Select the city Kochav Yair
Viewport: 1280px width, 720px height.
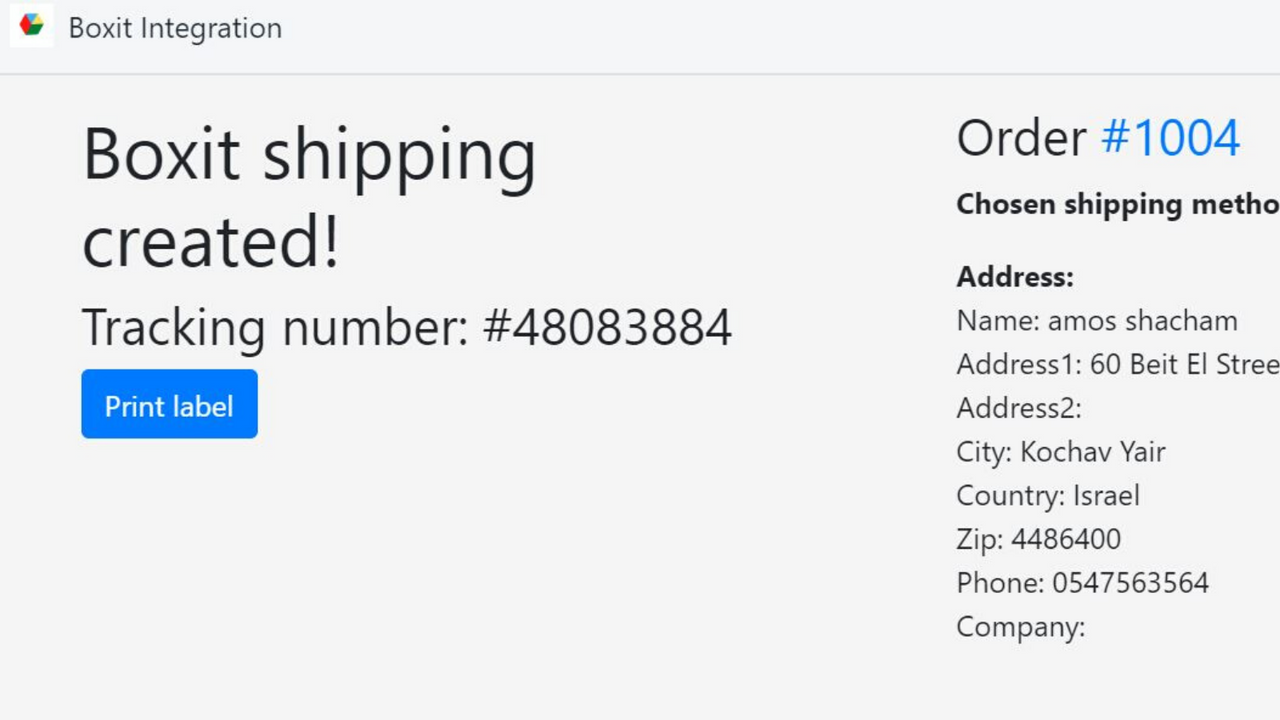1061,451
